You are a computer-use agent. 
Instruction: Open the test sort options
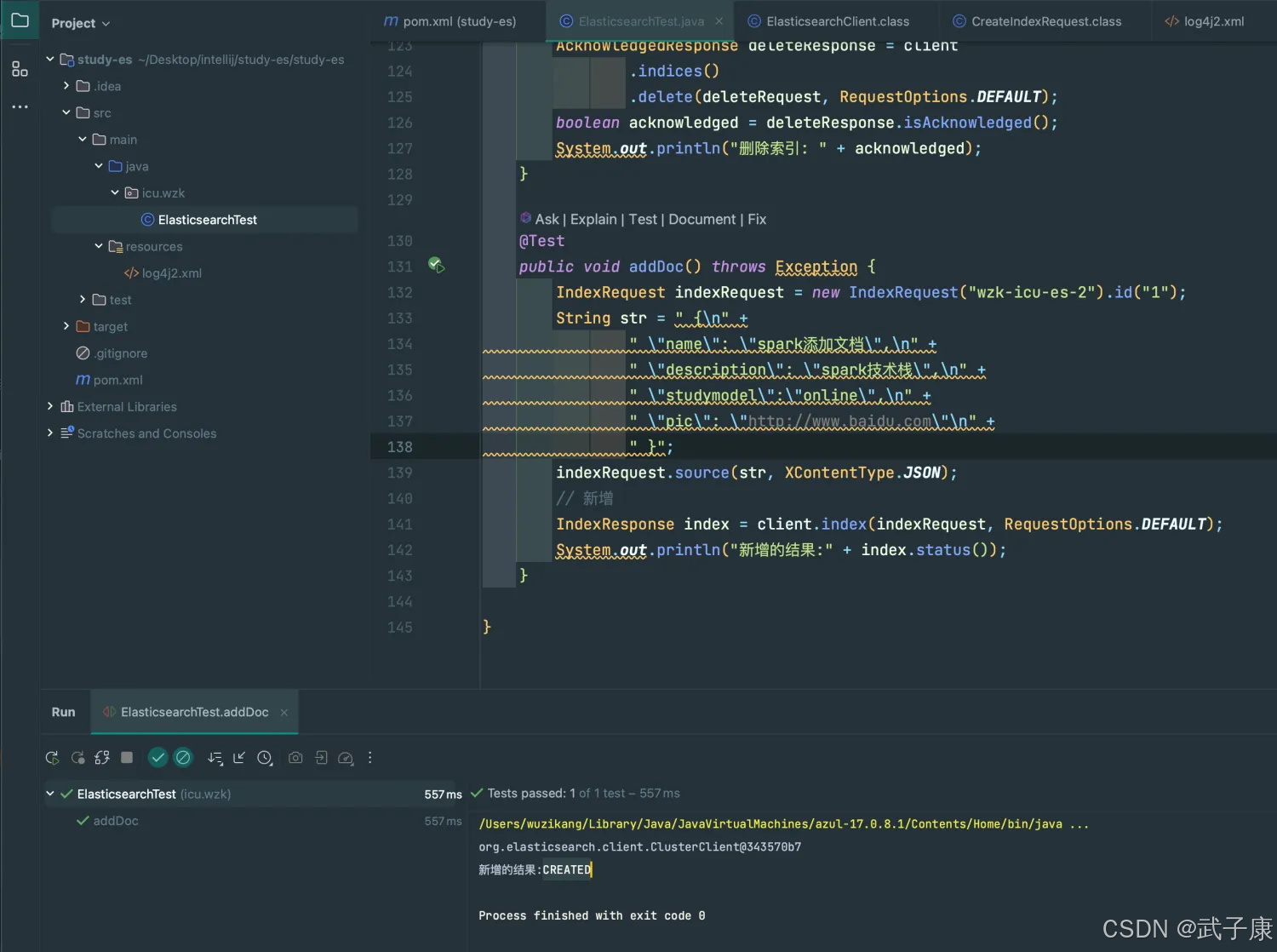click(x=215, y=758)
